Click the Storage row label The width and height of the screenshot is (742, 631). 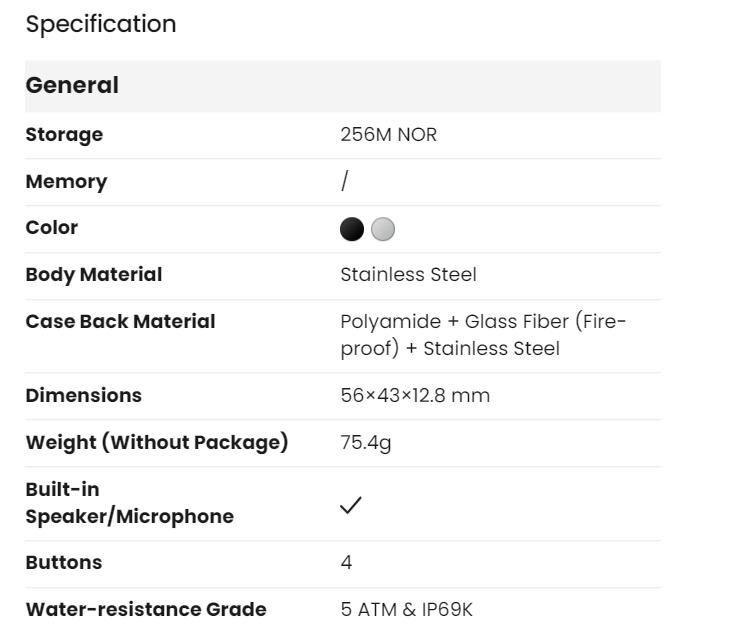click(64, 135)
